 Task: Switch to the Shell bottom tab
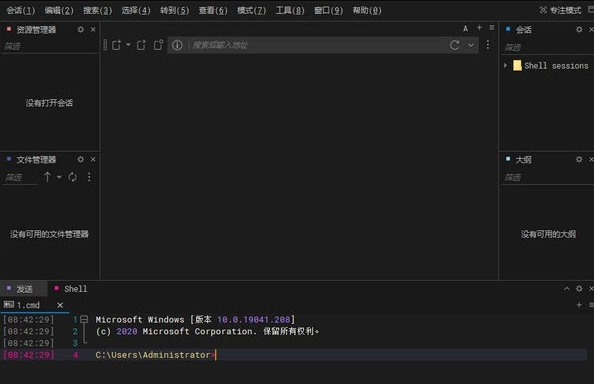click(x=71, y=289)
